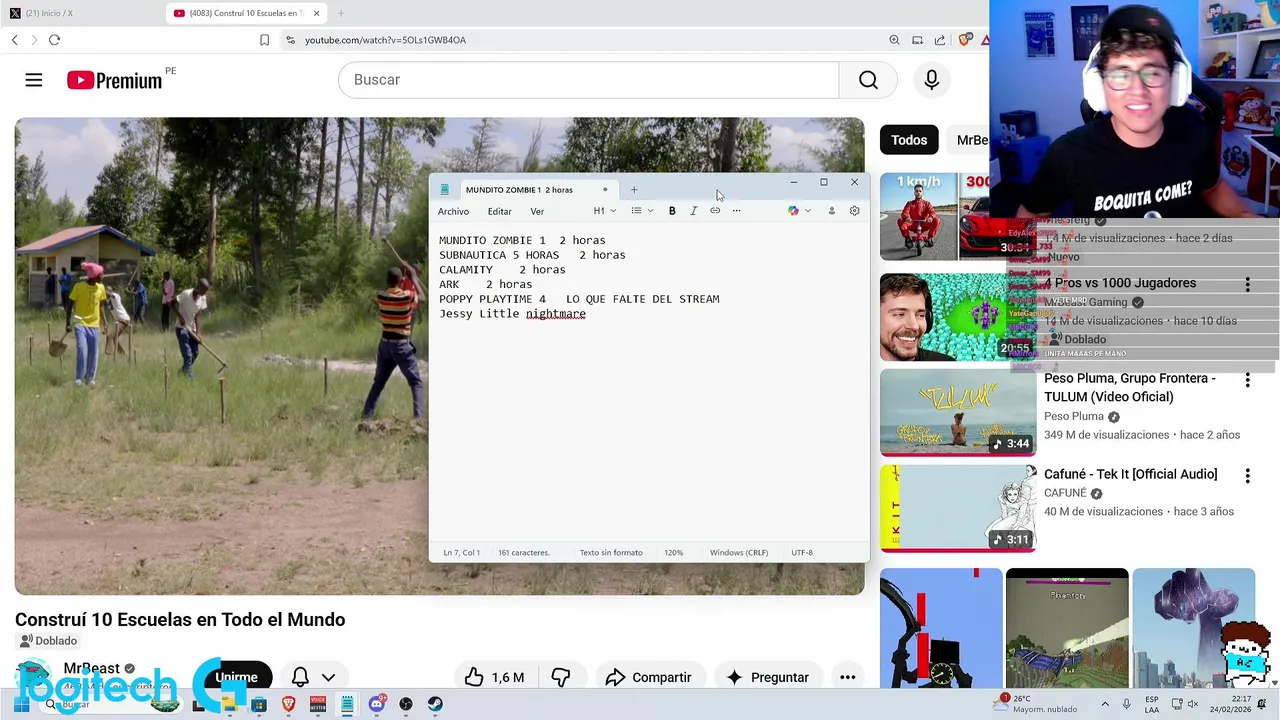Toggle bold formatting in Notepad
The width and height of the screenshot is (1280, 720).
click(x=672, y=211)
